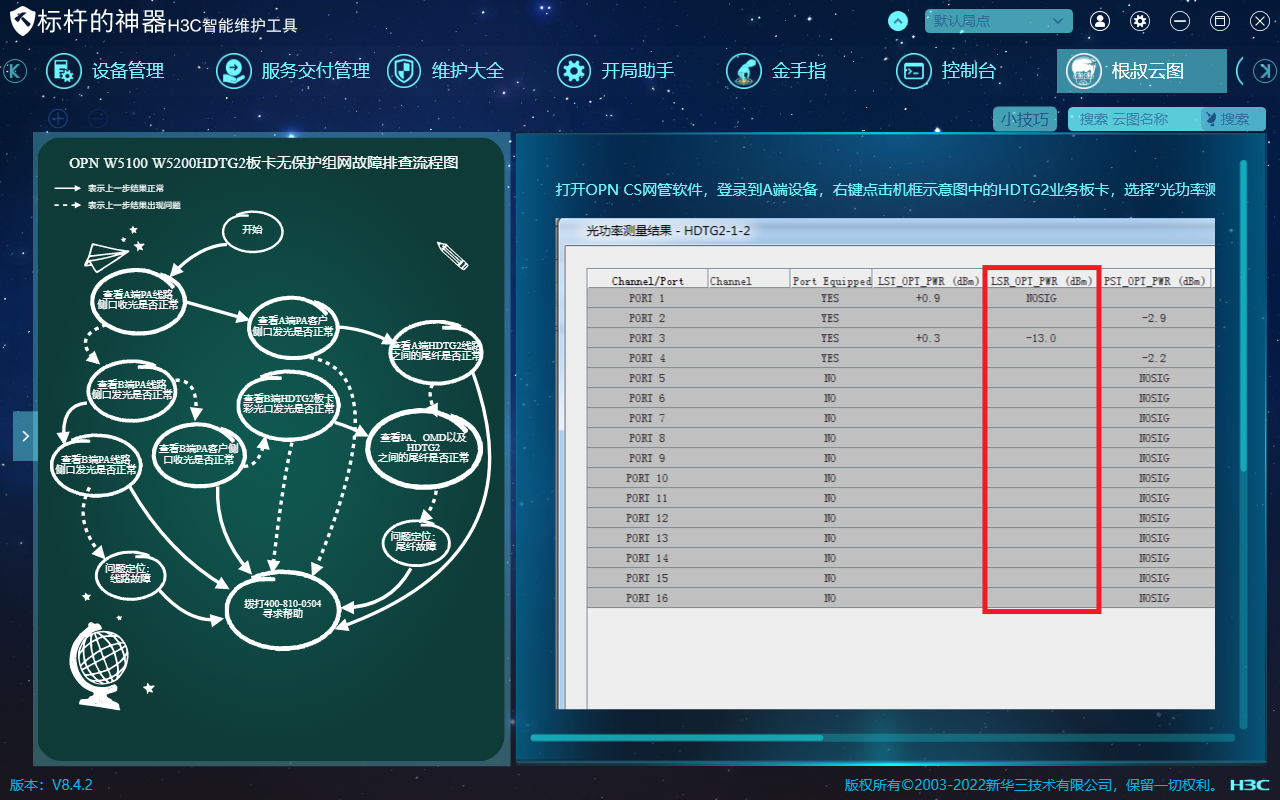Image resolution: width=1280 pixels, height=800 pixels.
Task: Click the zoom out minus icon
Action: (x=98, y=118)
